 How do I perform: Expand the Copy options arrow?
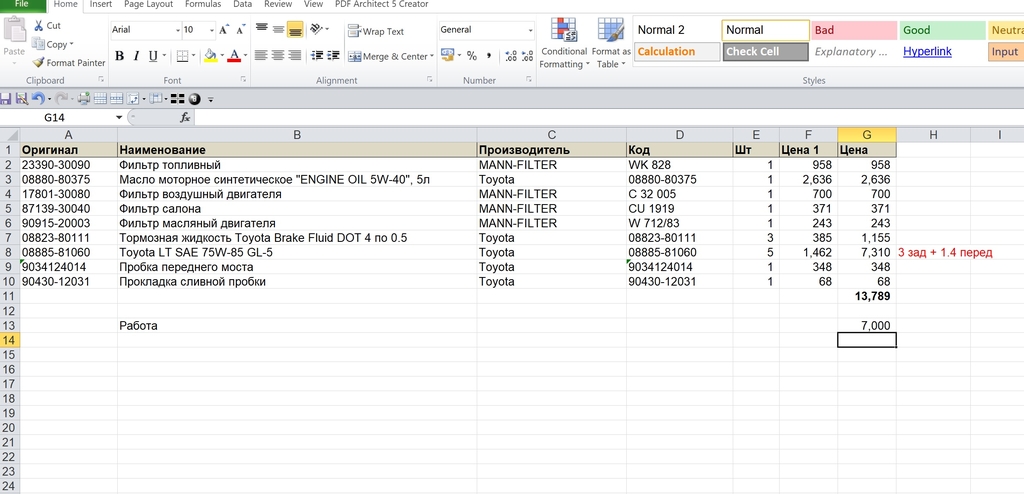(x=71, y=44)
